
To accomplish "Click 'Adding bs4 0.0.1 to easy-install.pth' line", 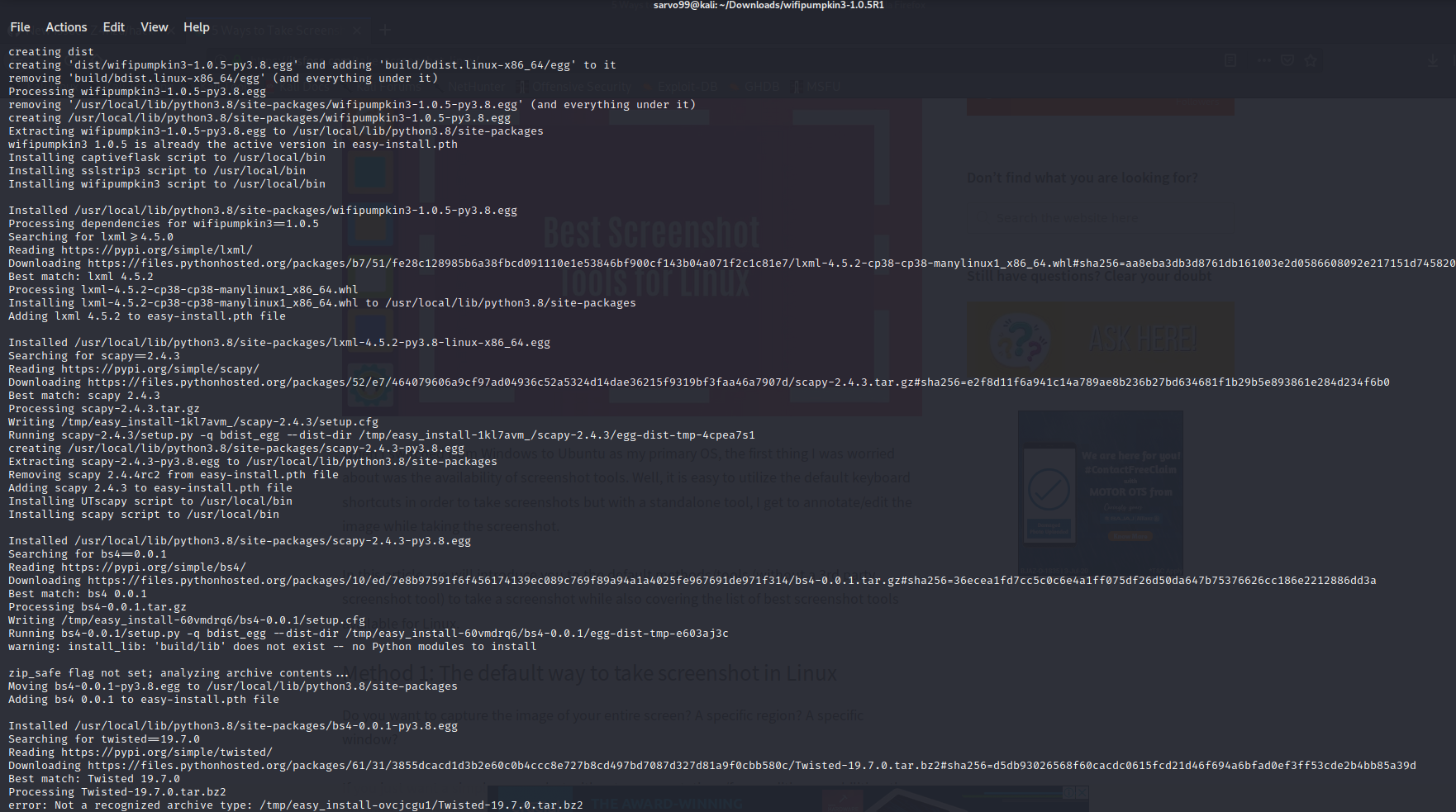I will click(x=144, y=700).
